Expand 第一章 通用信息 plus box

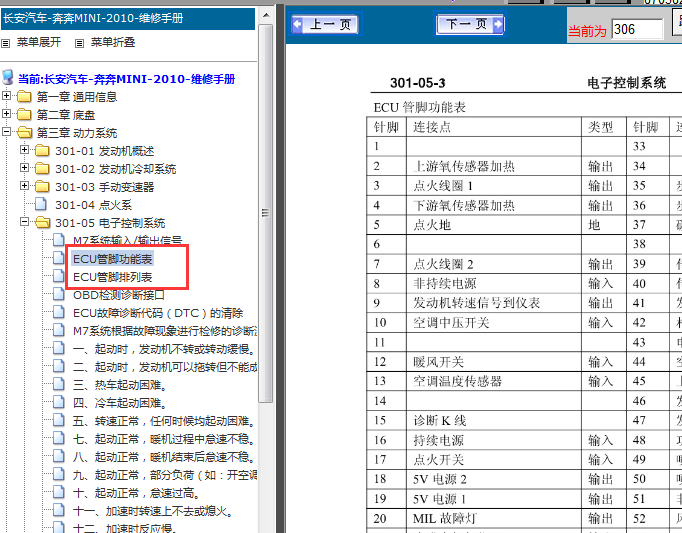point(6,96)
